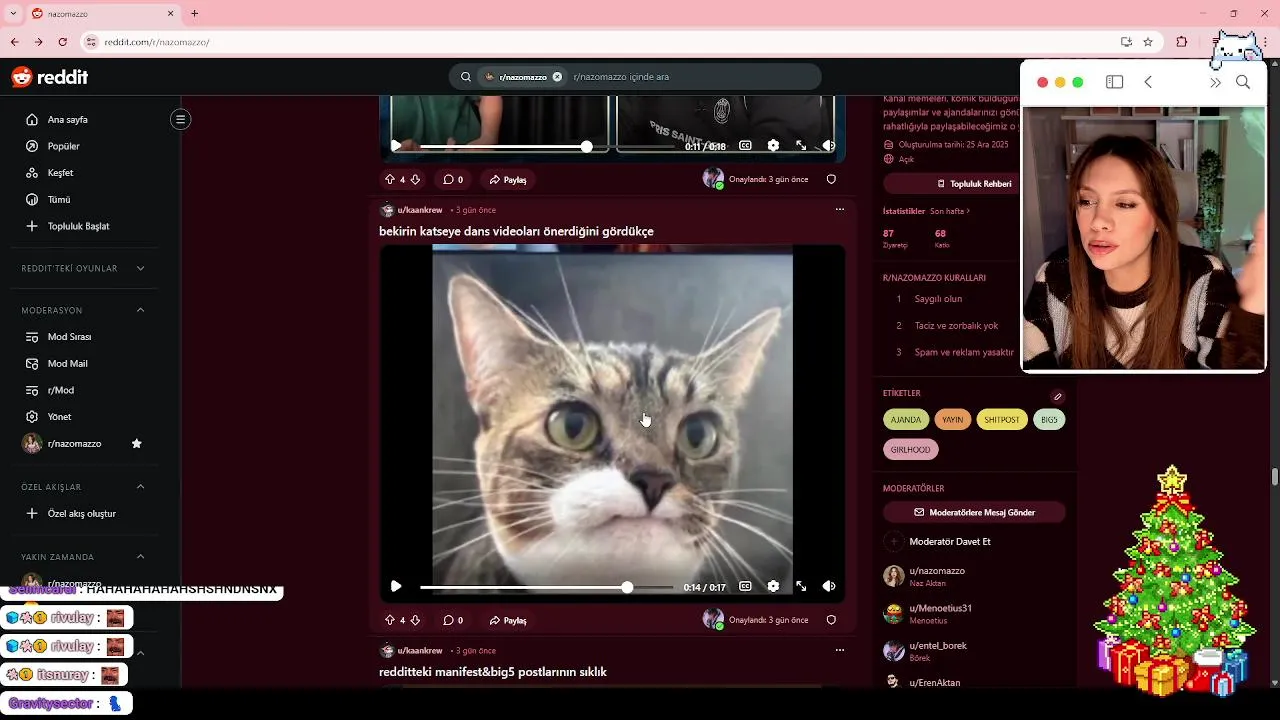Go back using the floating window chevron
Screen dimensions: 1280x720
click(x=1148, y=82)
